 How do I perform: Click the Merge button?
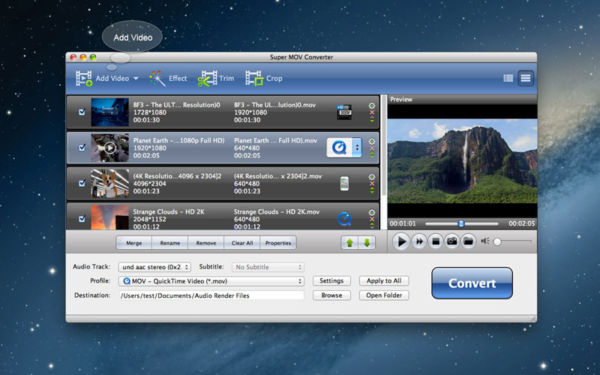[x=134, y=243]
